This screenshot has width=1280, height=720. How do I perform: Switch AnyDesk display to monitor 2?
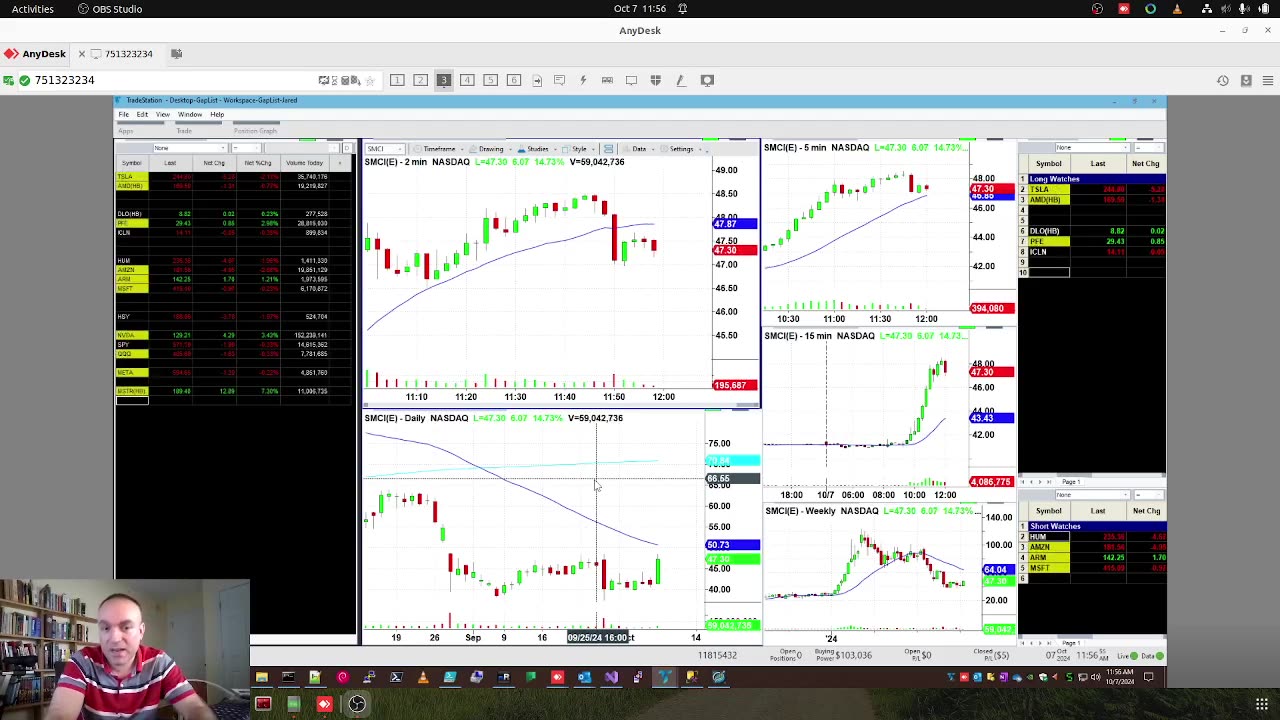420,80
